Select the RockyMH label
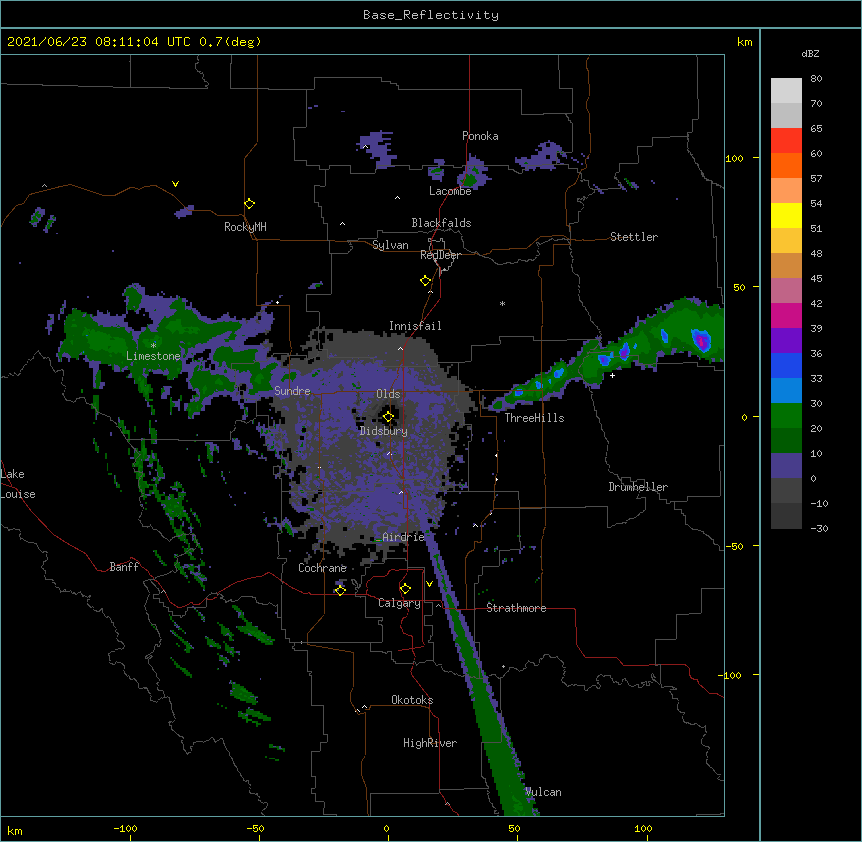 (245, 227)
